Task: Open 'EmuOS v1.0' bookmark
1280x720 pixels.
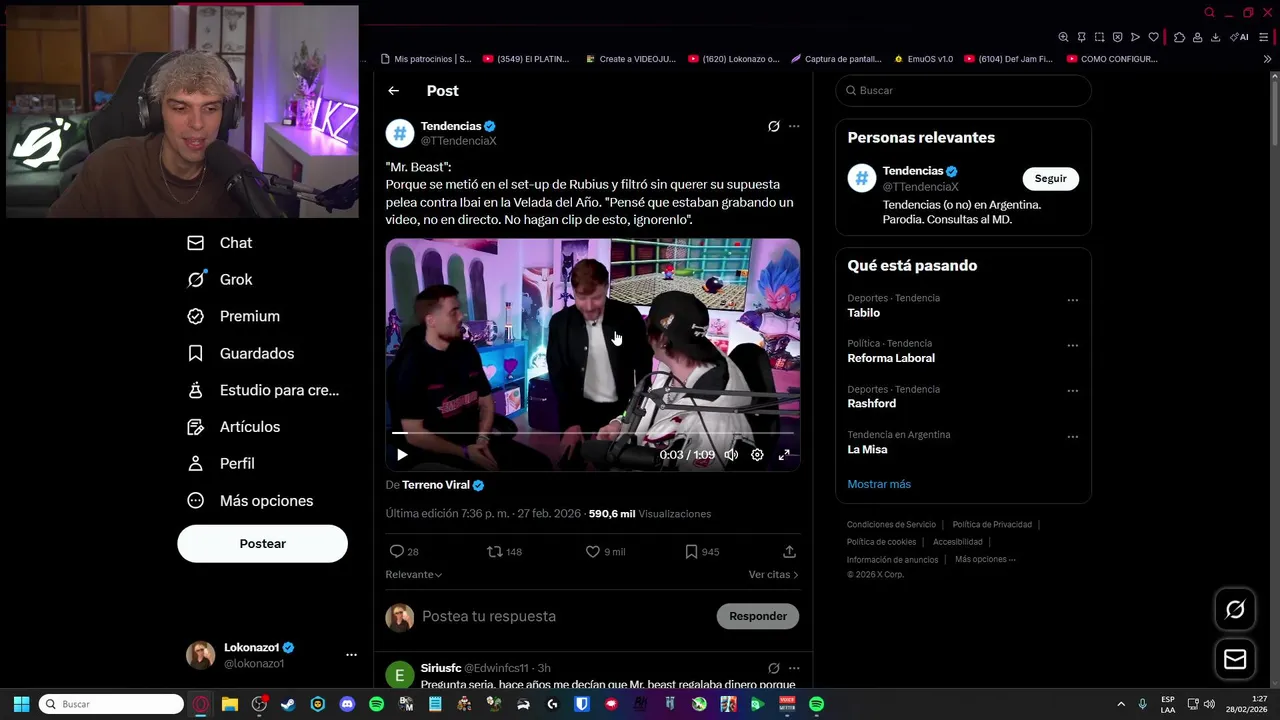Action: (x=924, y=59)
